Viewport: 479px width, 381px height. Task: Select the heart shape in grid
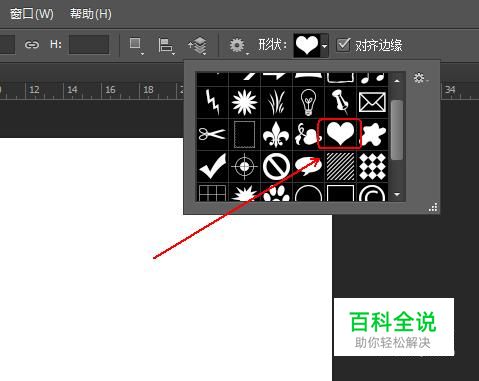(340, 134)
